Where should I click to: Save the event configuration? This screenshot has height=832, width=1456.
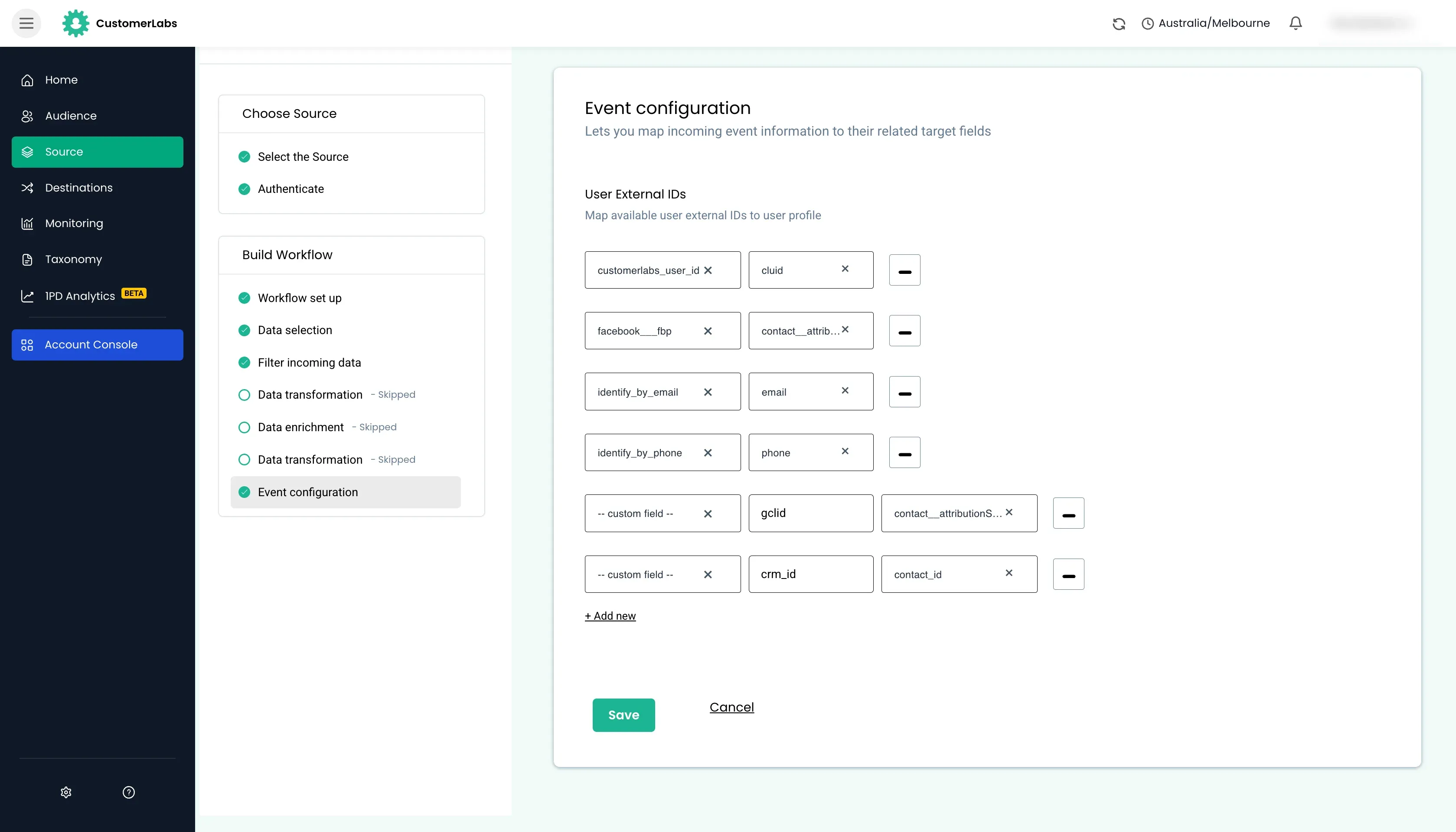(624, 715)
